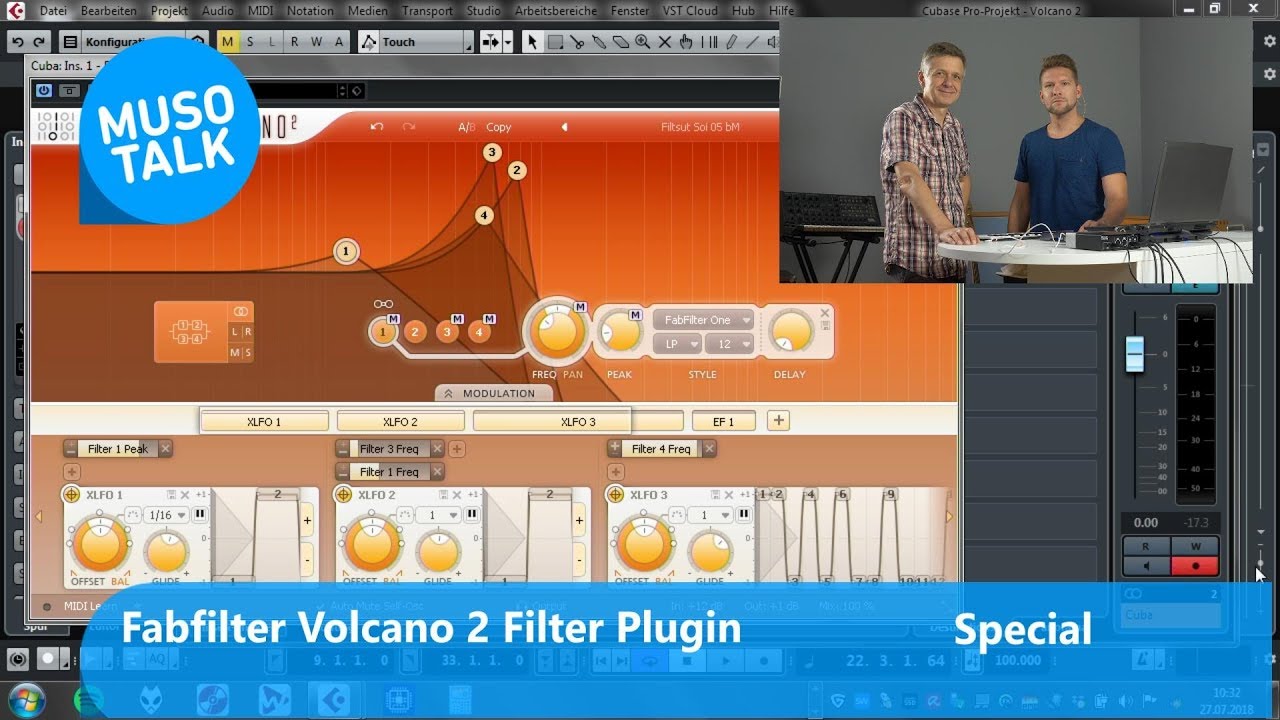Open the Bearbeiten menu
The width and height of the screenshot is (1280, 720).
pyautogui.click(x=109, y=10)
